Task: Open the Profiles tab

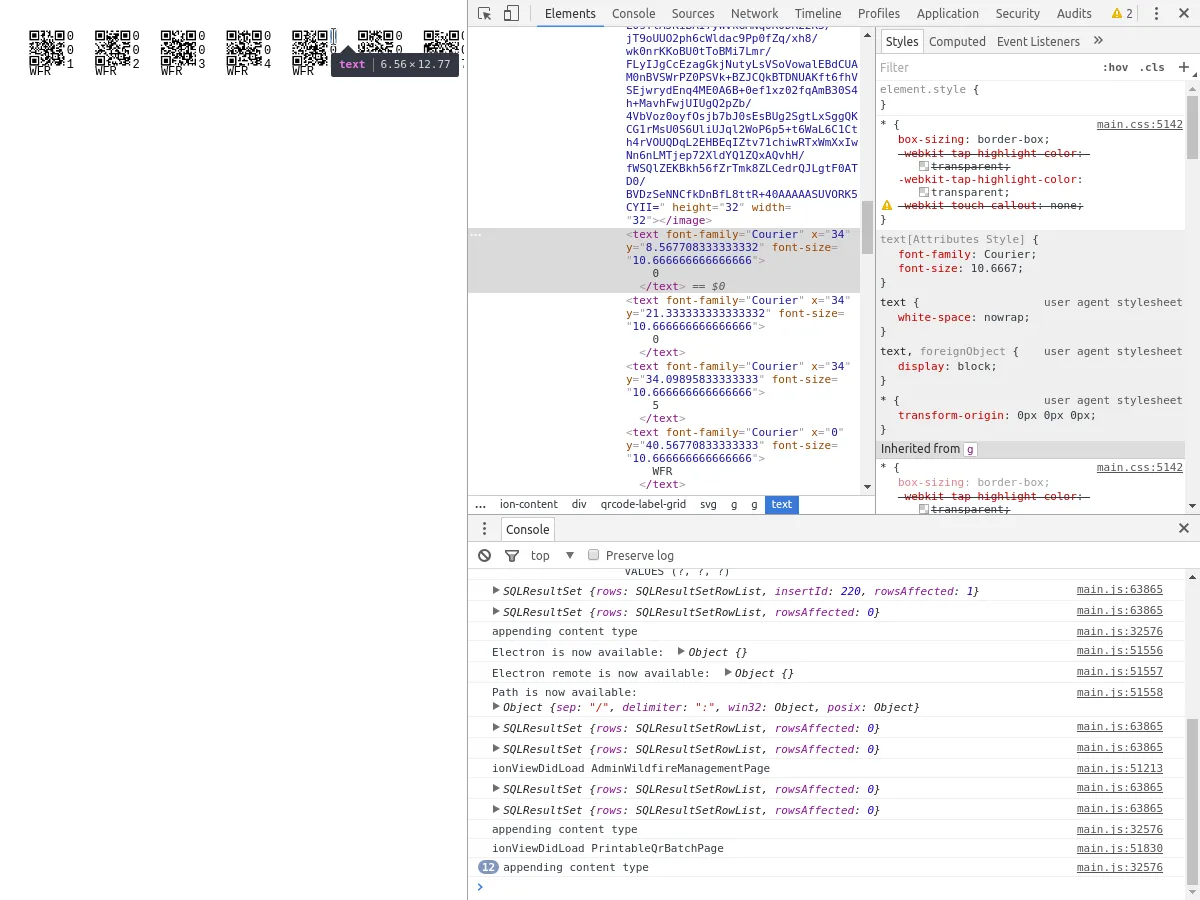Action: pos(879,13)
